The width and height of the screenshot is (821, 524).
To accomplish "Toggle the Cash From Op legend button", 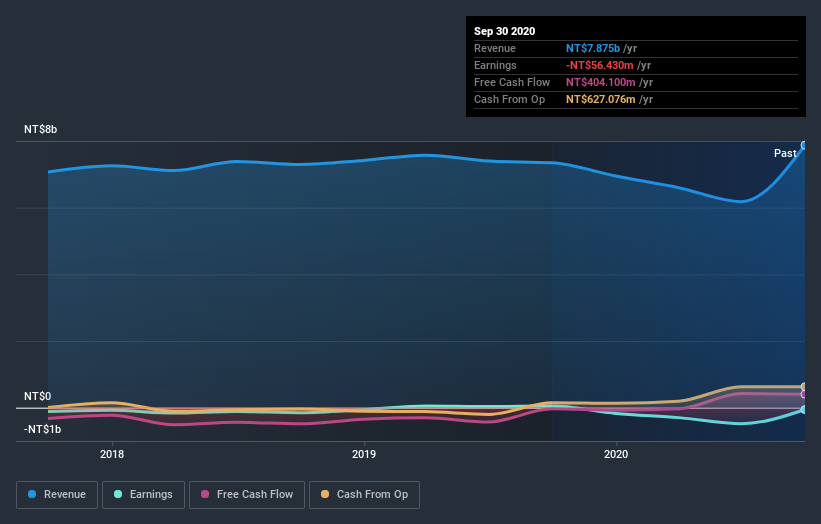I will coord(364,495).
